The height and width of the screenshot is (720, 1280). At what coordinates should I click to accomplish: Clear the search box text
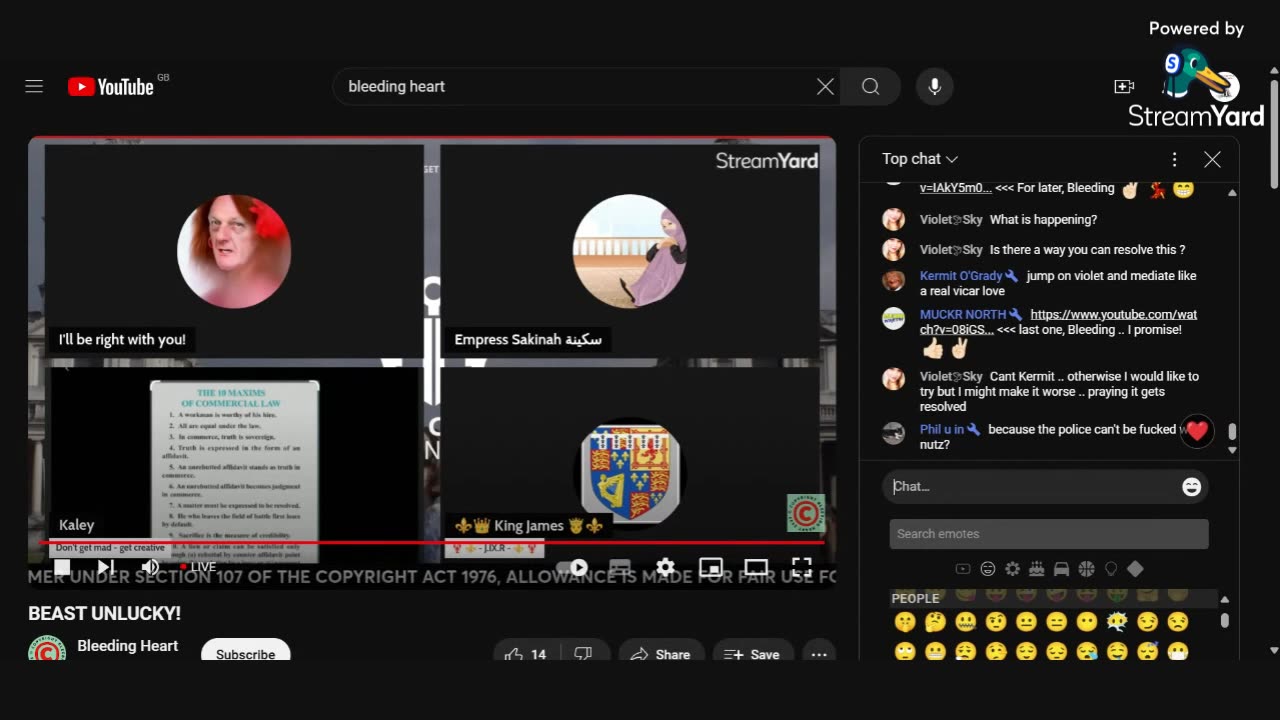point(825,87)
